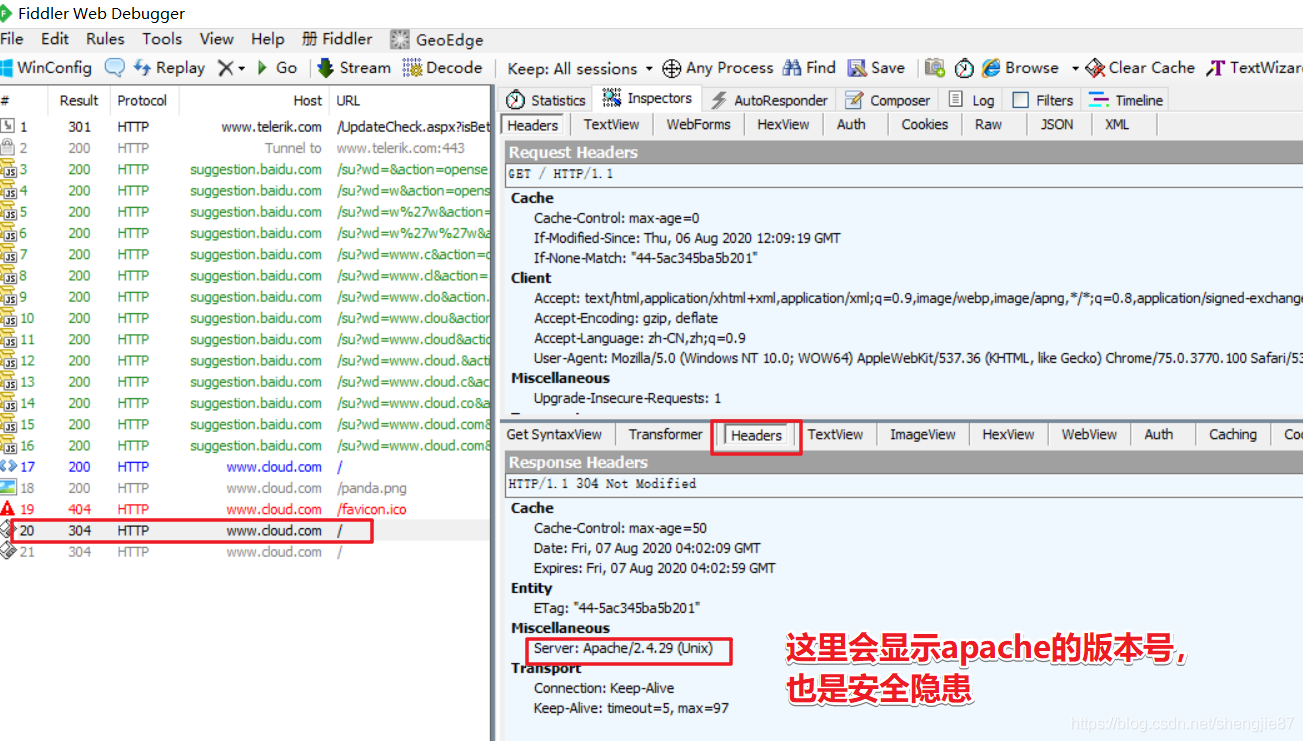Save sessions using the Save button
Viewport: 1304px width, 742px height.
point(876,68)
